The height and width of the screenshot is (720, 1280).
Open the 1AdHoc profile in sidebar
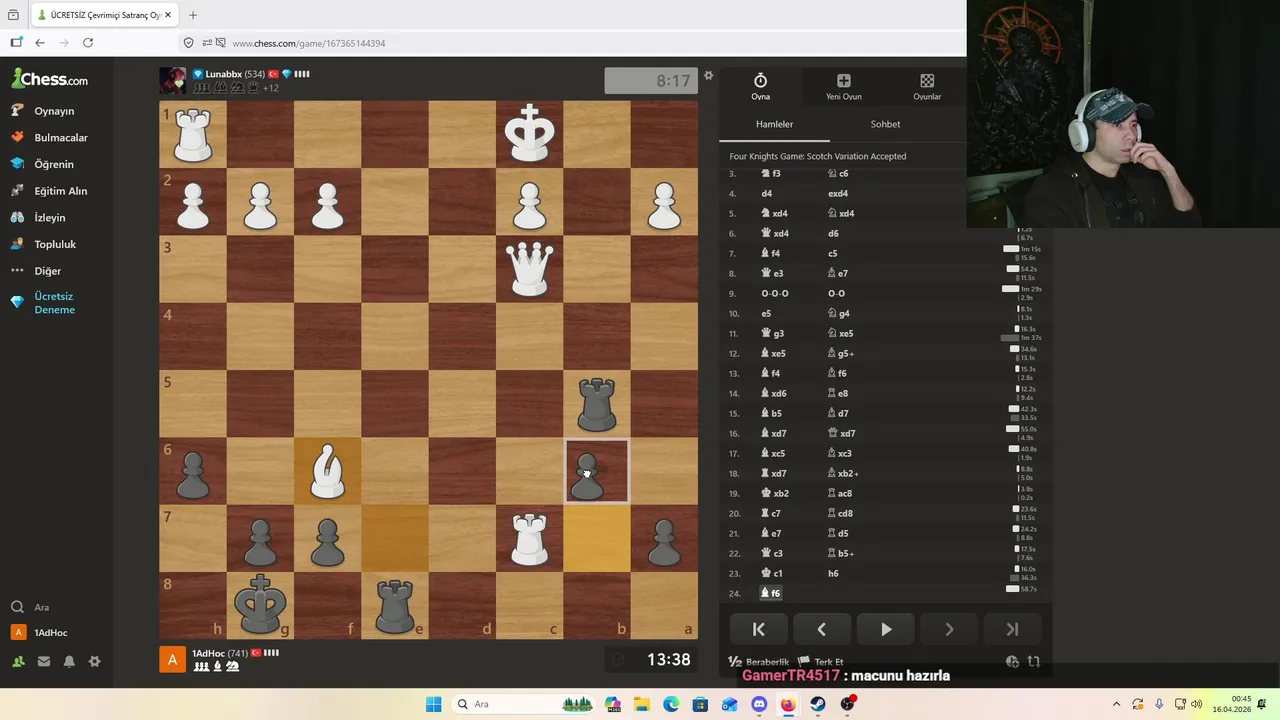(40, 633)
